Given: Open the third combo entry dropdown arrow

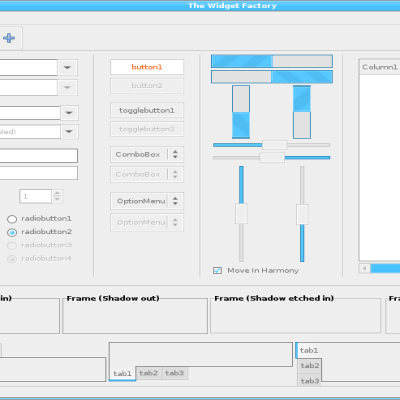Looking at the screenshot, I should (x=69, y=113).
